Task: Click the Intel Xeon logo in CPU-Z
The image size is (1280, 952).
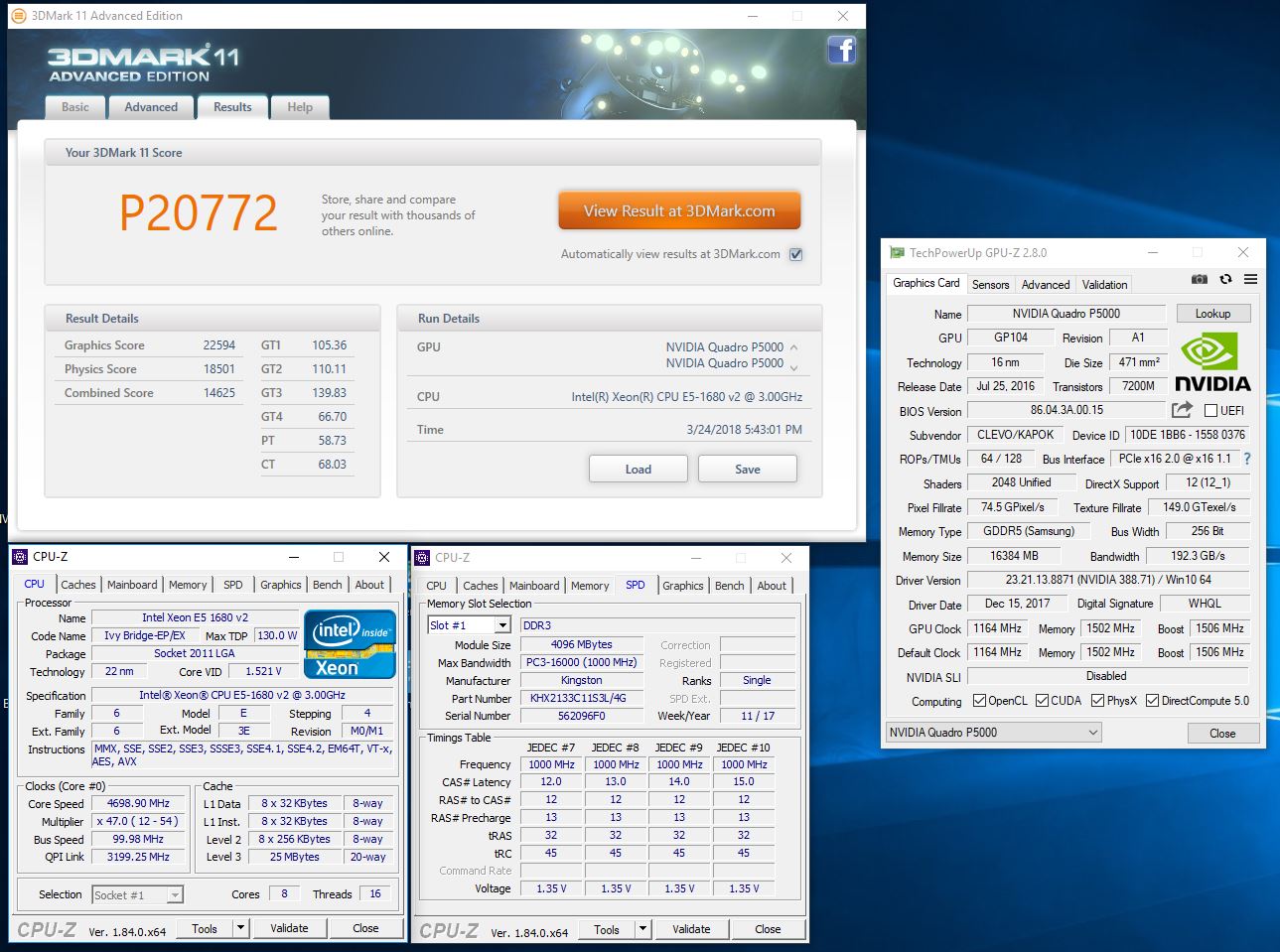Action: pos(352,644)
